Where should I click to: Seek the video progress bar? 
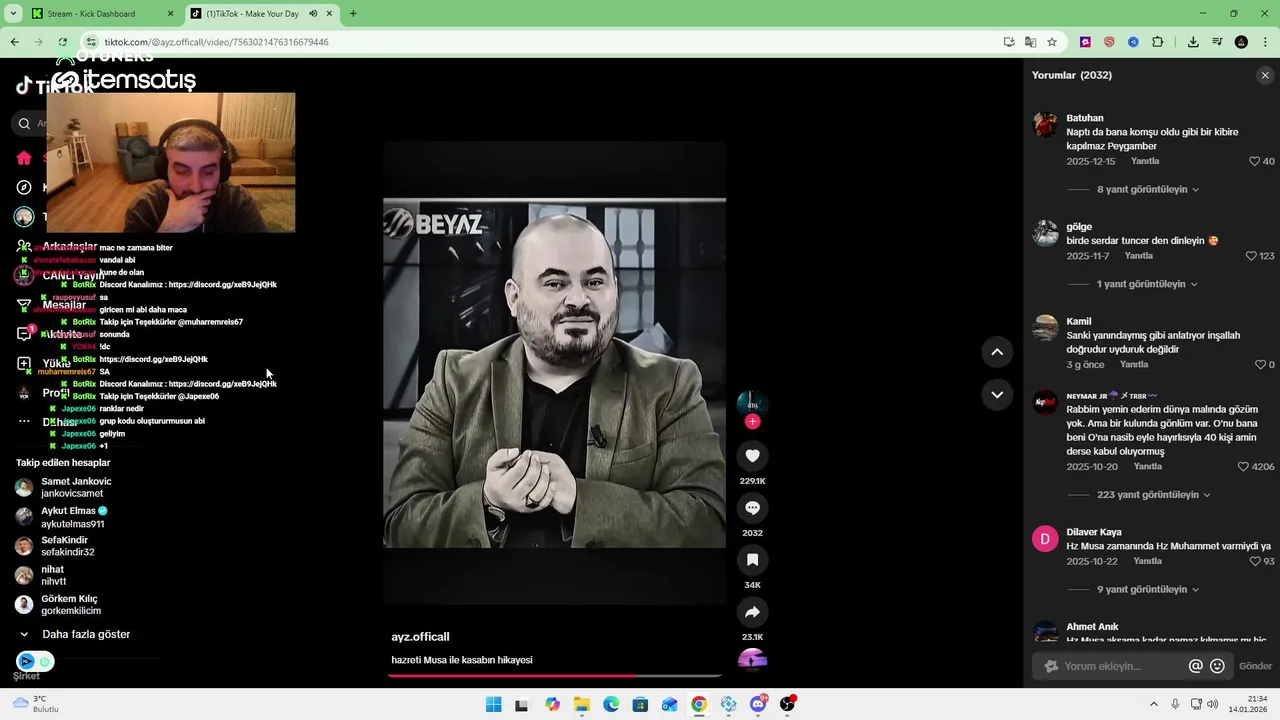(x=555, y=676)
